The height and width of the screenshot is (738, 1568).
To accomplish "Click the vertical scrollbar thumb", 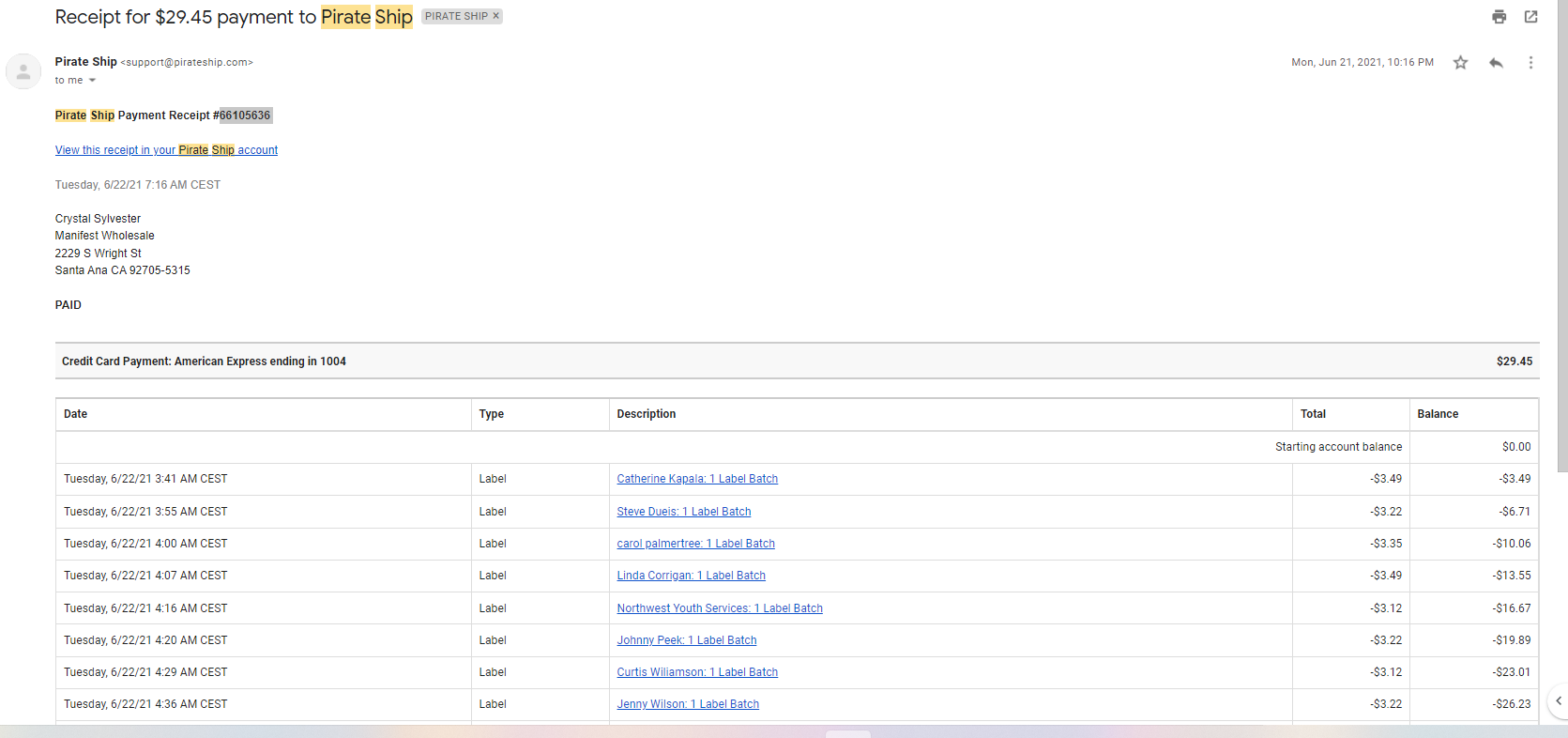I will click(x=1562, y=235).
